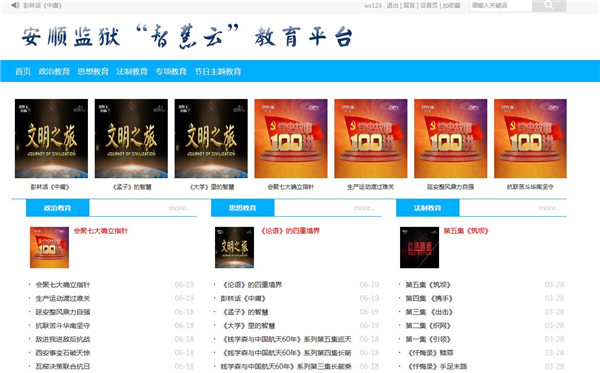600x373 pixels.
Task: Open list item 生产运动渡过难关
Action: (63, 298)
